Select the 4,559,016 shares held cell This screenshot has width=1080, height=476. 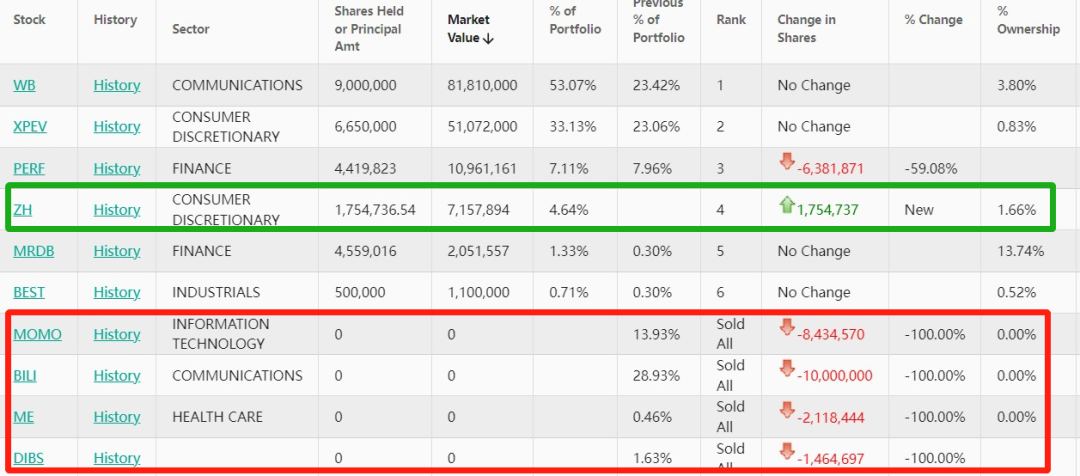pos(366,251)
